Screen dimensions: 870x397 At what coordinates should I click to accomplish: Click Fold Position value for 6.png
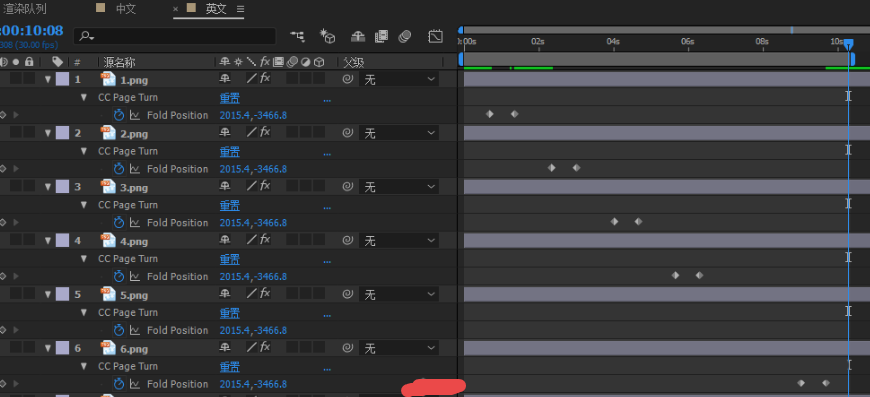253,384
